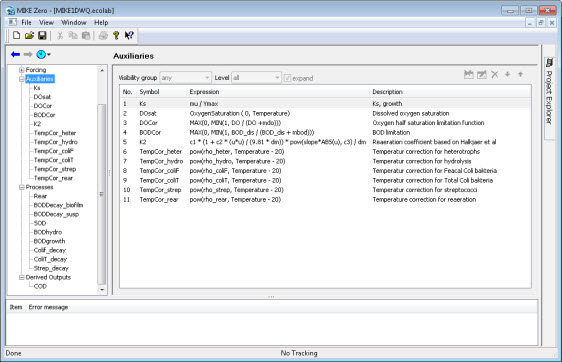Image resolution: width=562 pixels, height=362 pixels.
Task: Click the Error message column header
Action: pos(48,307)
